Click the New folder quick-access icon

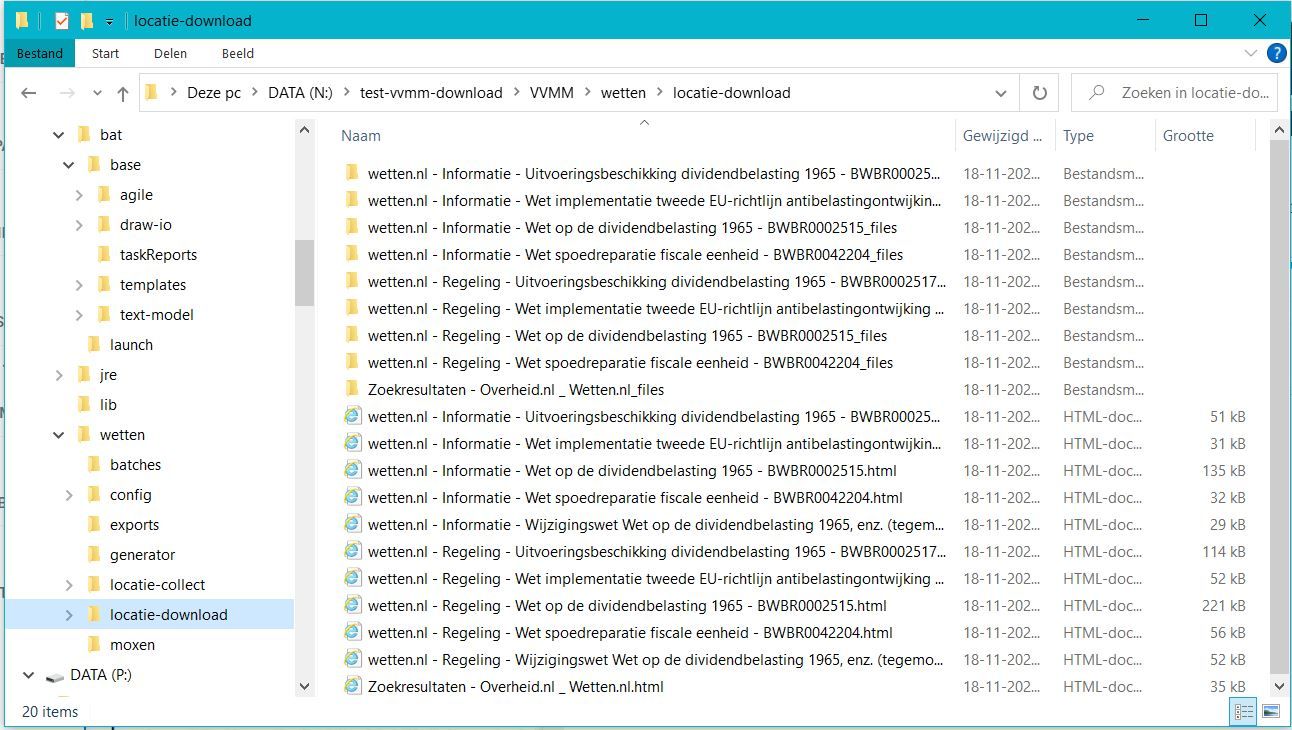87,20
